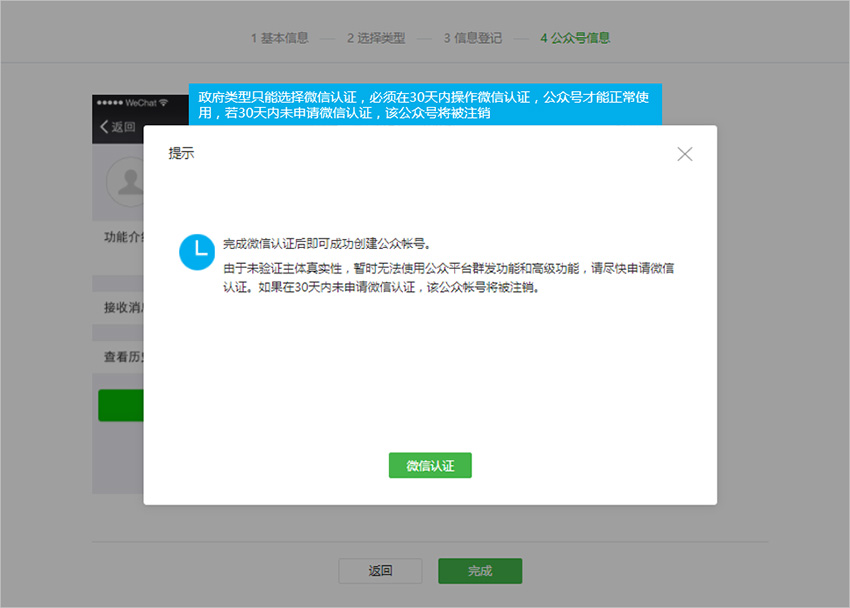Image resolution: width=850 pixels, height=608 pixels.
Task: Go to step 1 基本信息
Action: click(x=279, y=38)
